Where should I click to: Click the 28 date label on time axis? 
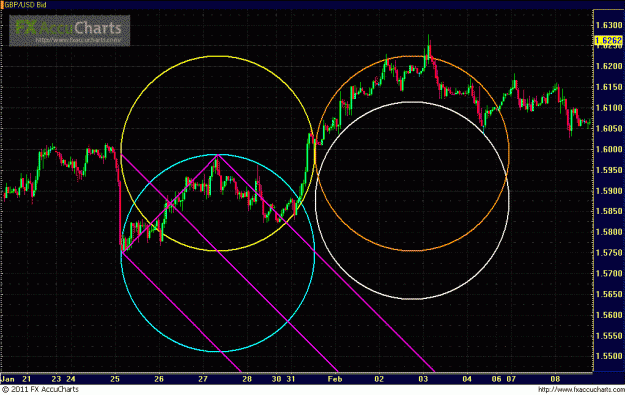(x=247, y=379)
